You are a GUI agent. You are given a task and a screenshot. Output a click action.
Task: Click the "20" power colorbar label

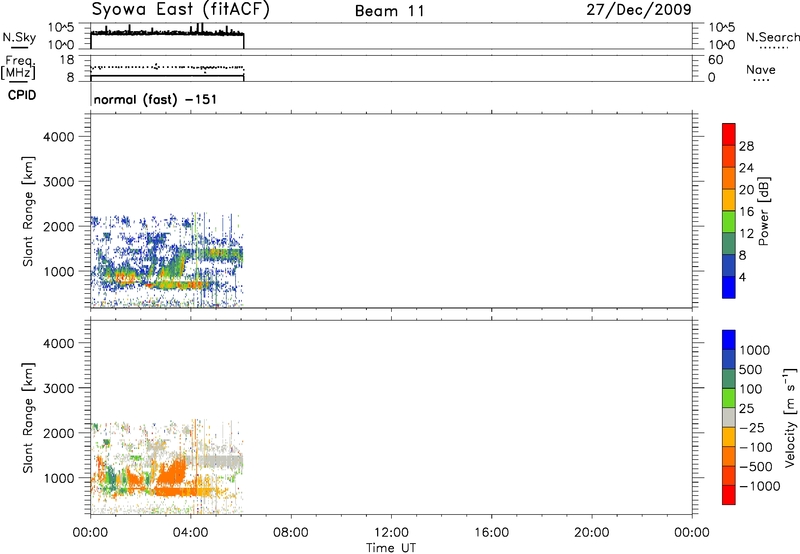pos(746,190)
